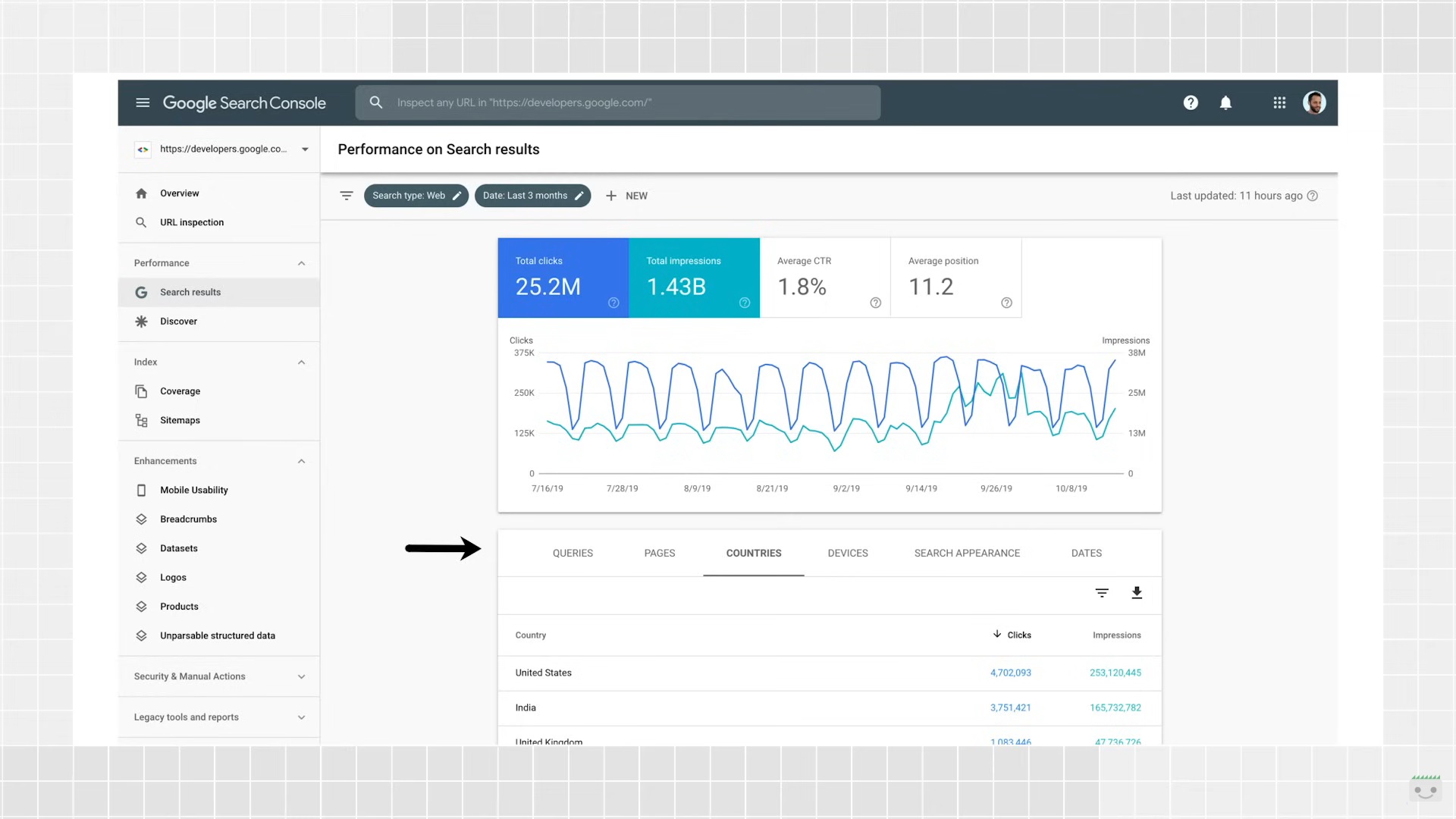
Task: Switch to the Pages tab
Action: click(x=660, y=553)
